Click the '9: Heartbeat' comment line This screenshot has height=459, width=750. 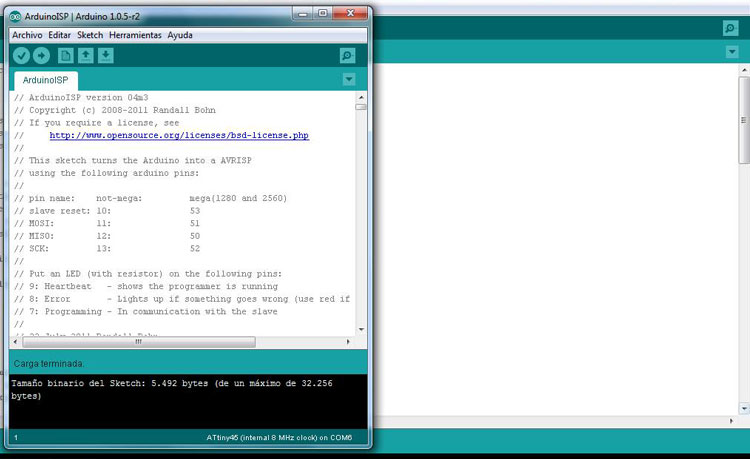(x=146, y=286)
